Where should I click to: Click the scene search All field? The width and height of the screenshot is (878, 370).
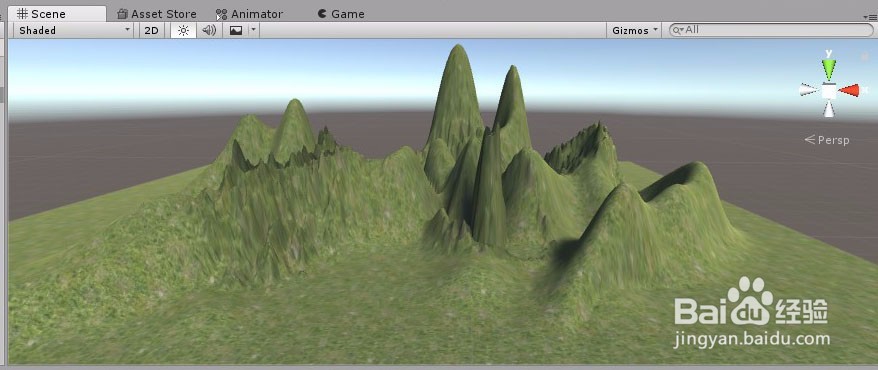[x=771, y=30]
